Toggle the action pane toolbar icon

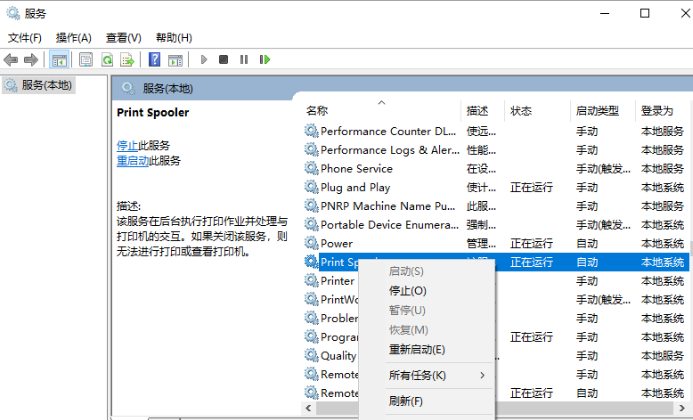(x=175, y=60)
